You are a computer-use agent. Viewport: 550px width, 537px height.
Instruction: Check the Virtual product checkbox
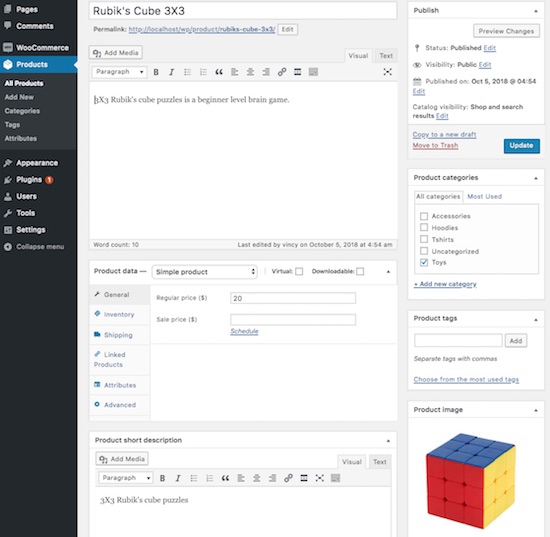[299, 271]
